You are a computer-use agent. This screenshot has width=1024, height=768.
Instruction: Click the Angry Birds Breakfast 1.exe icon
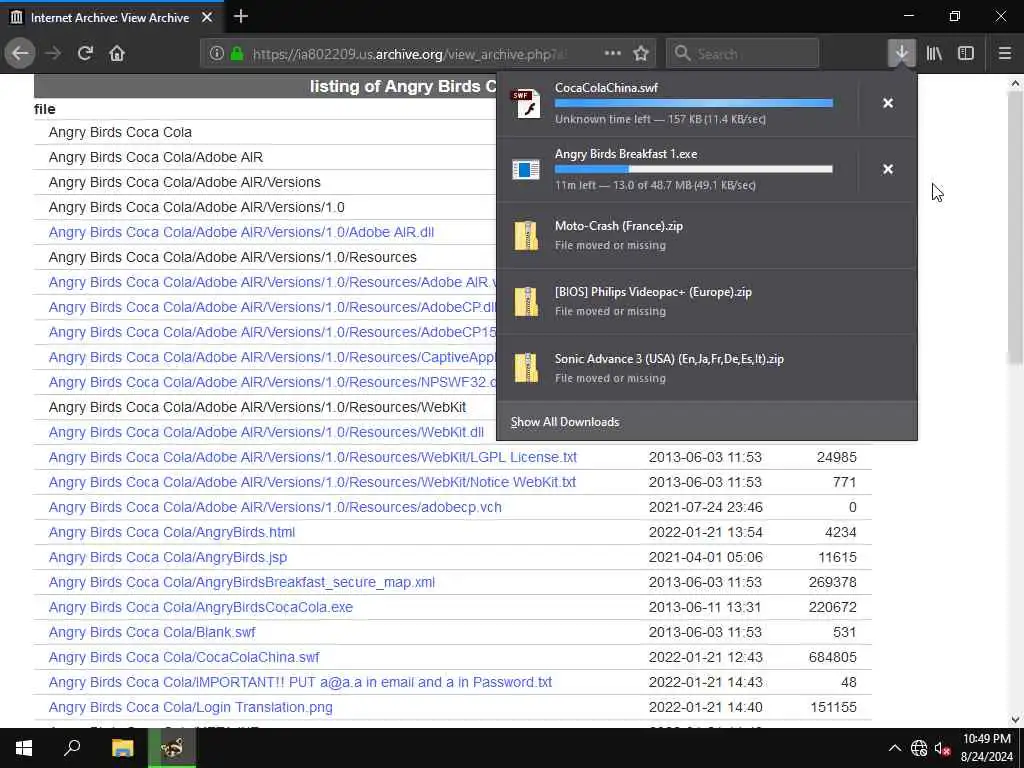(526, 170)
